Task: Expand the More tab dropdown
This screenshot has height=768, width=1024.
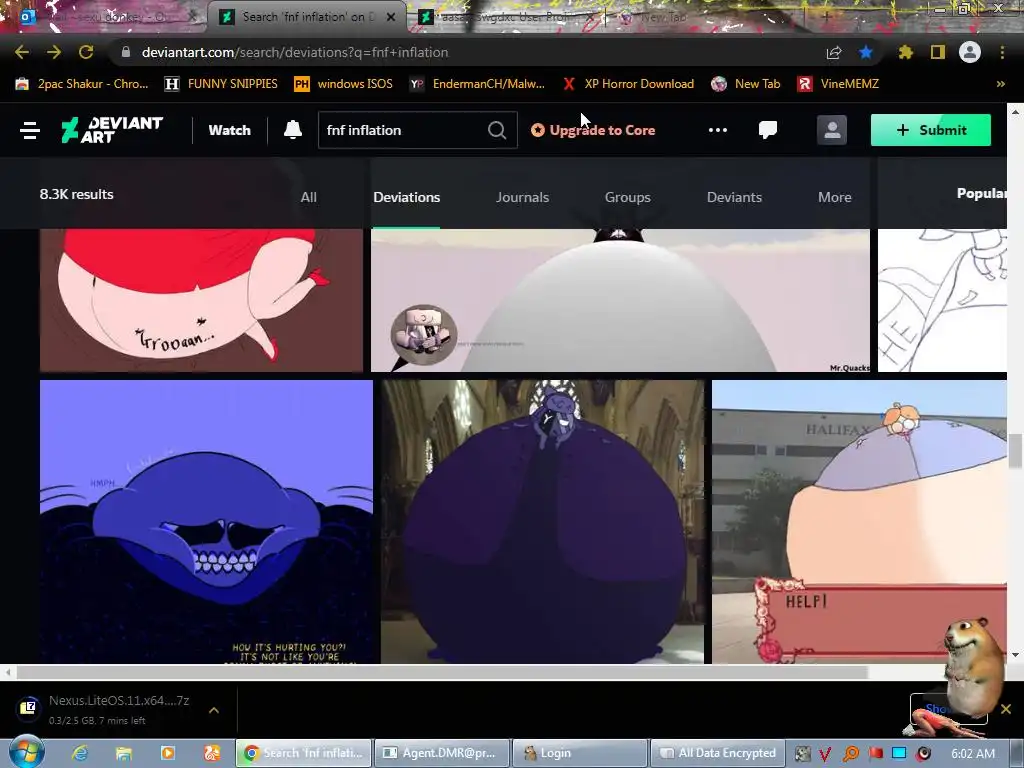Action: click(835, 197)
